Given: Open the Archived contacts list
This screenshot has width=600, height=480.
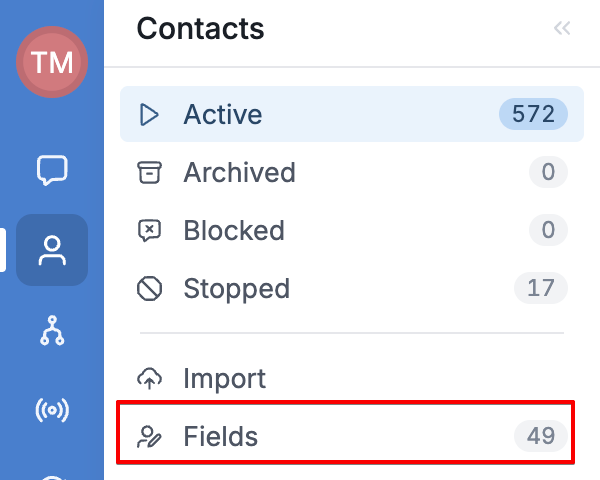Looking at the screenshot, I should pos(352,172).
